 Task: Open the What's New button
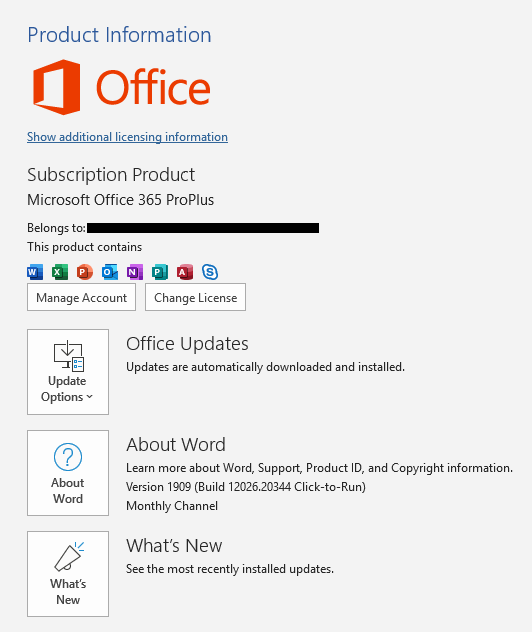pyautogui.click(x=68, y=574)
